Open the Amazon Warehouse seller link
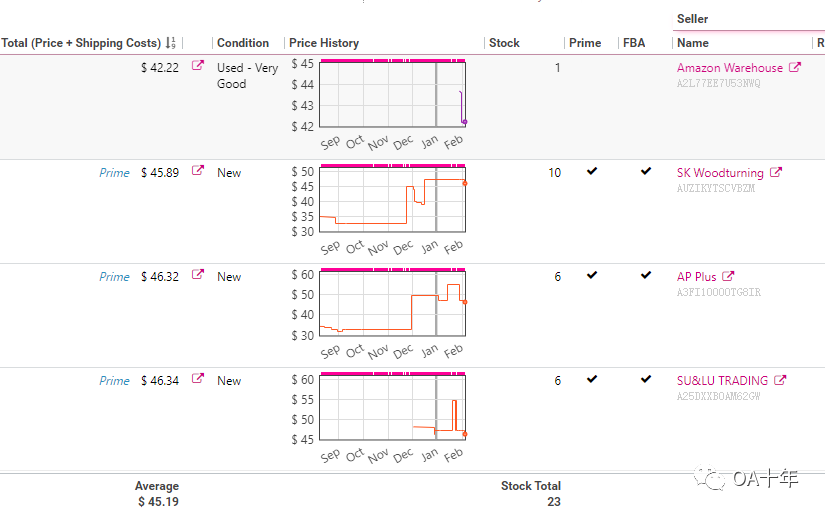This screenshot has height=514, width=825. 730,68
